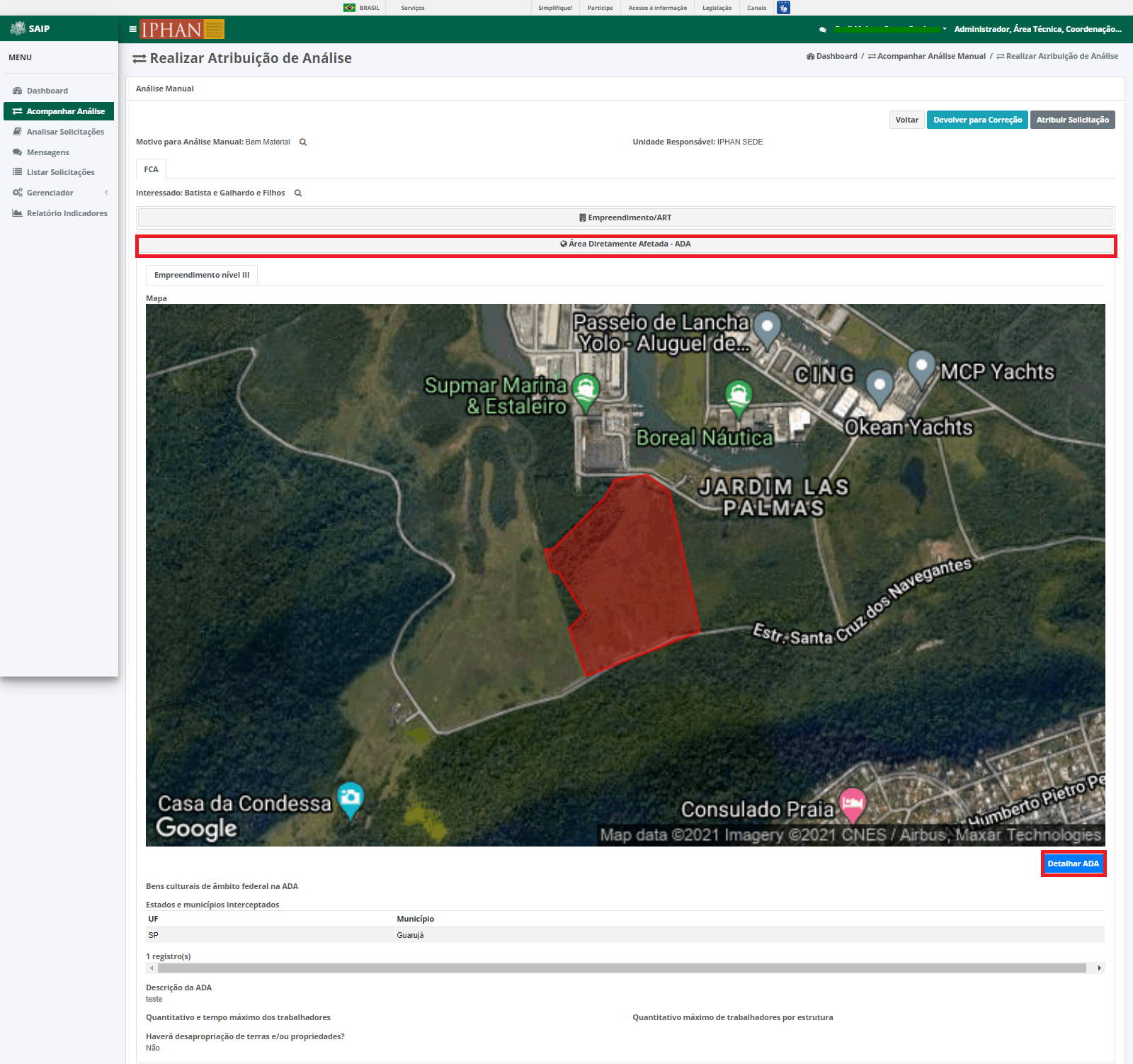Image resolution: width=1133 pixels, height=1064 pixels.
Task: Open Simplifique! in top bar
Action: pyautogui.click(x=555, y=8)
